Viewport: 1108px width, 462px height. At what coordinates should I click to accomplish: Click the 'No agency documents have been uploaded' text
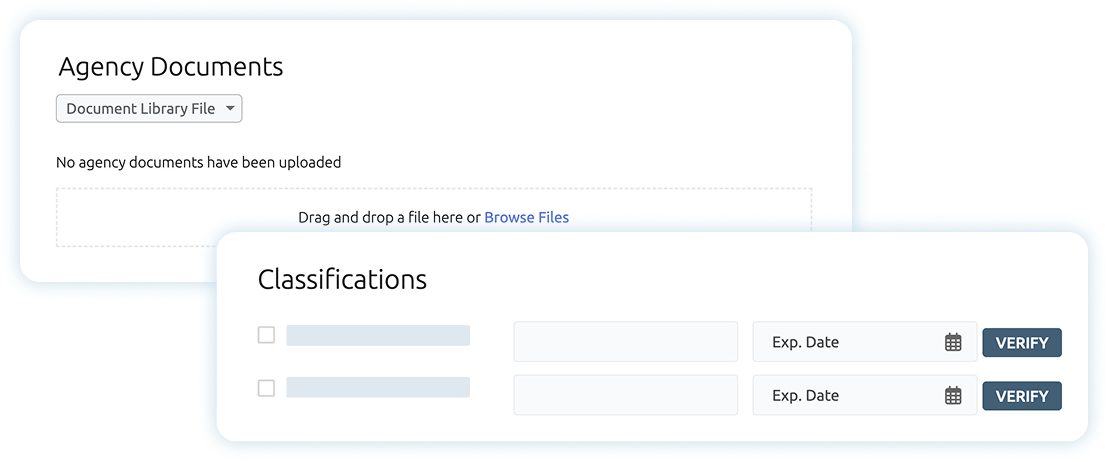pos(199,162)
